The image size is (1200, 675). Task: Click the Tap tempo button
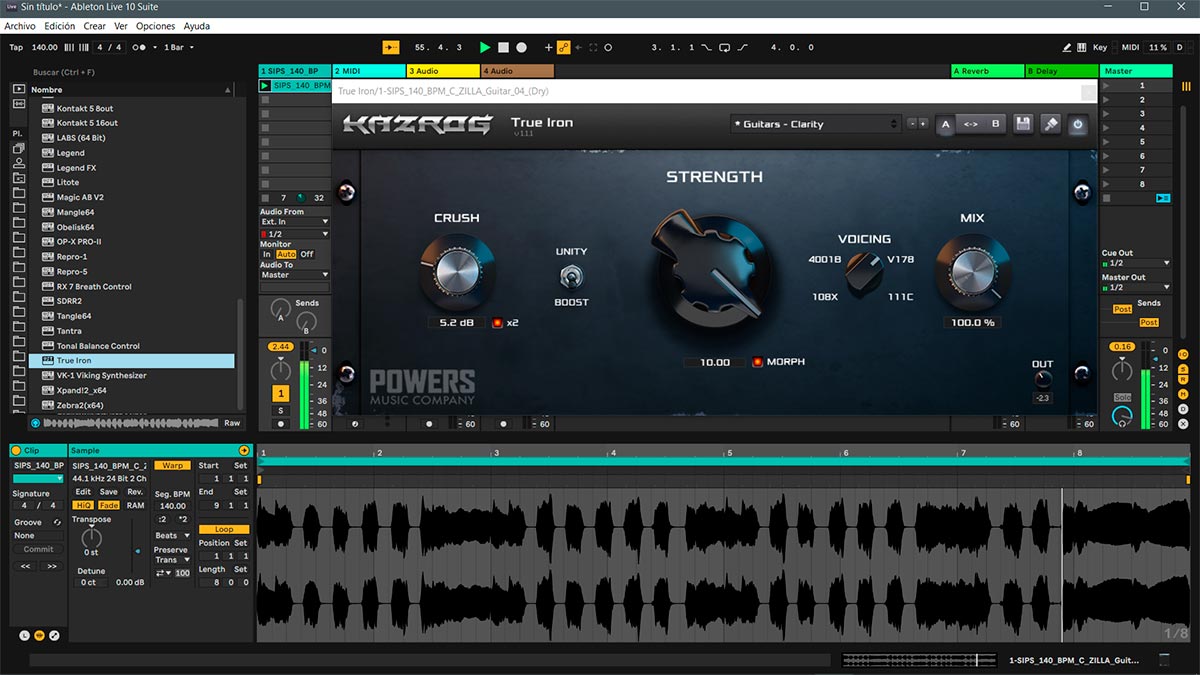[16, 47]
